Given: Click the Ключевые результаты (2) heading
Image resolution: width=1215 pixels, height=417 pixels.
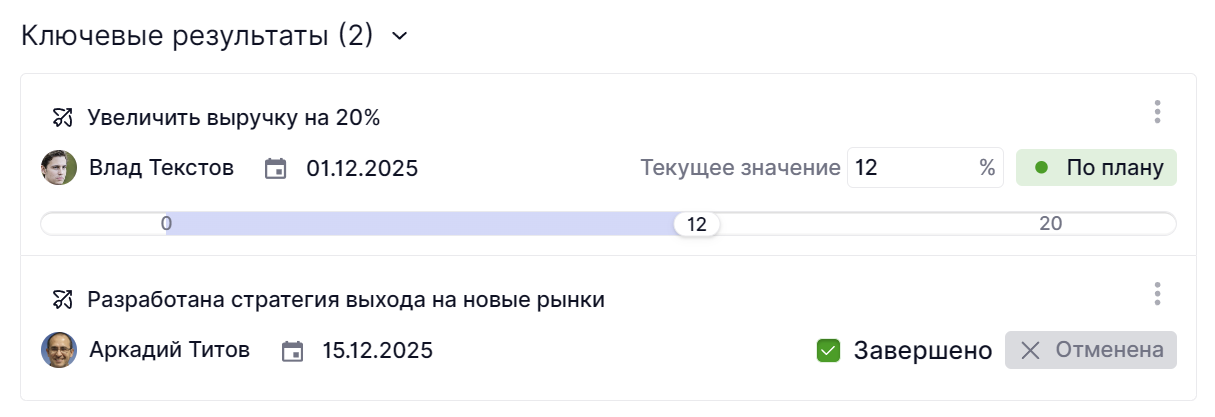Looking at the screenshot, I should click(x=197, y=37).
